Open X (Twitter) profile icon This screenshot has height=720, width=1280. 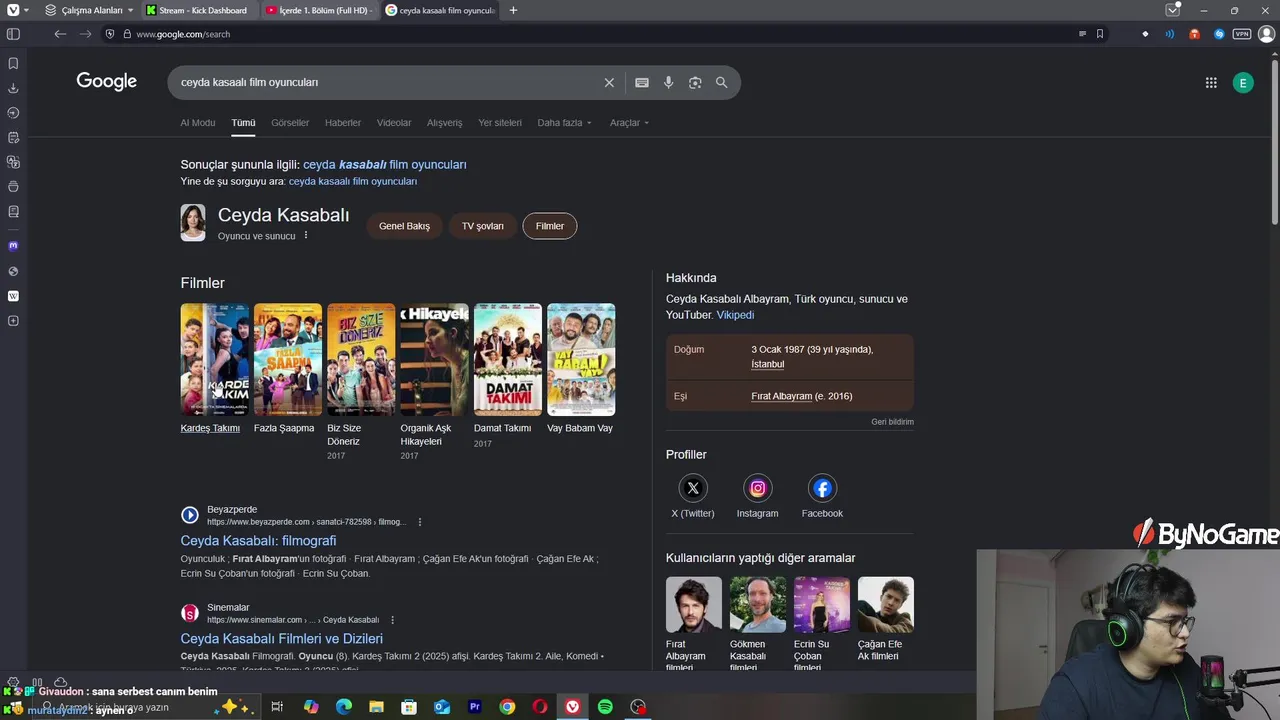point(693,488)
